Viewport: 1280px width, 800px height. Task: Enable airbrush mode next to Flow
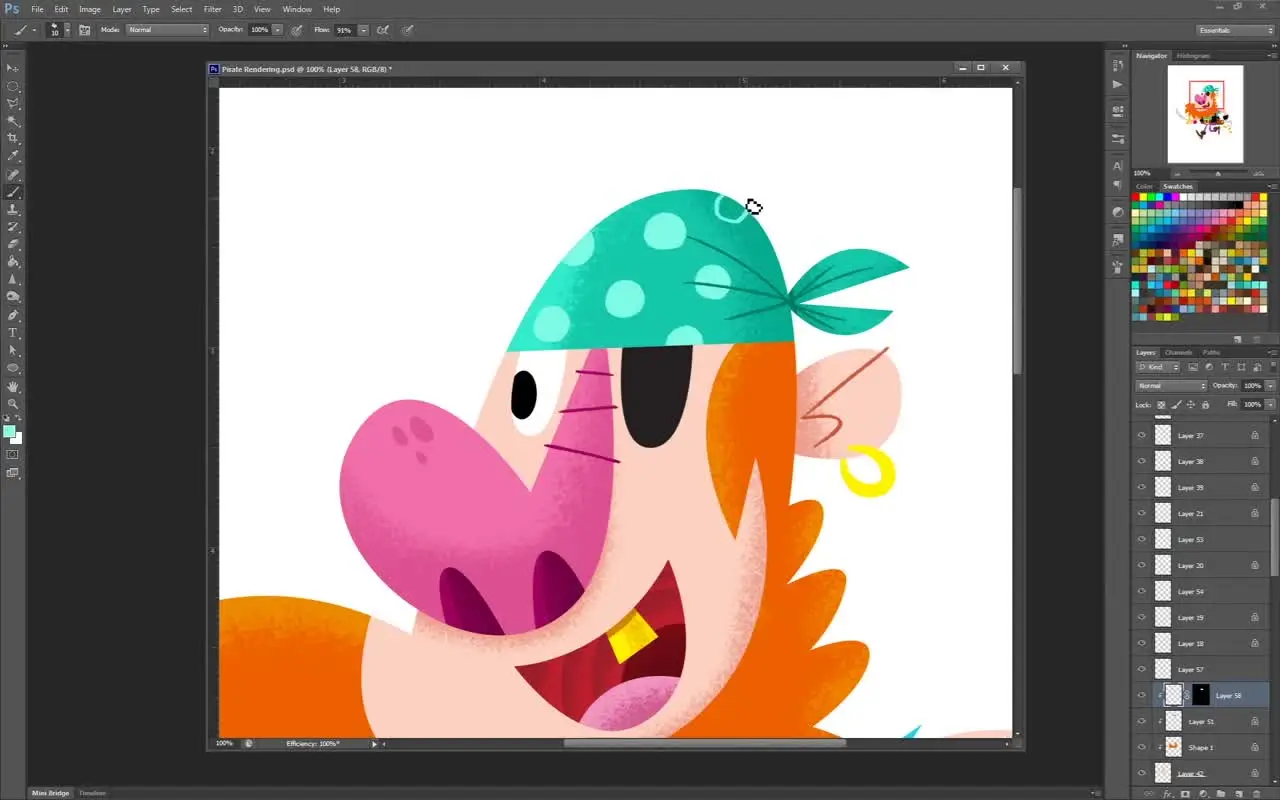pyautogui.click(x=383, y=30)
